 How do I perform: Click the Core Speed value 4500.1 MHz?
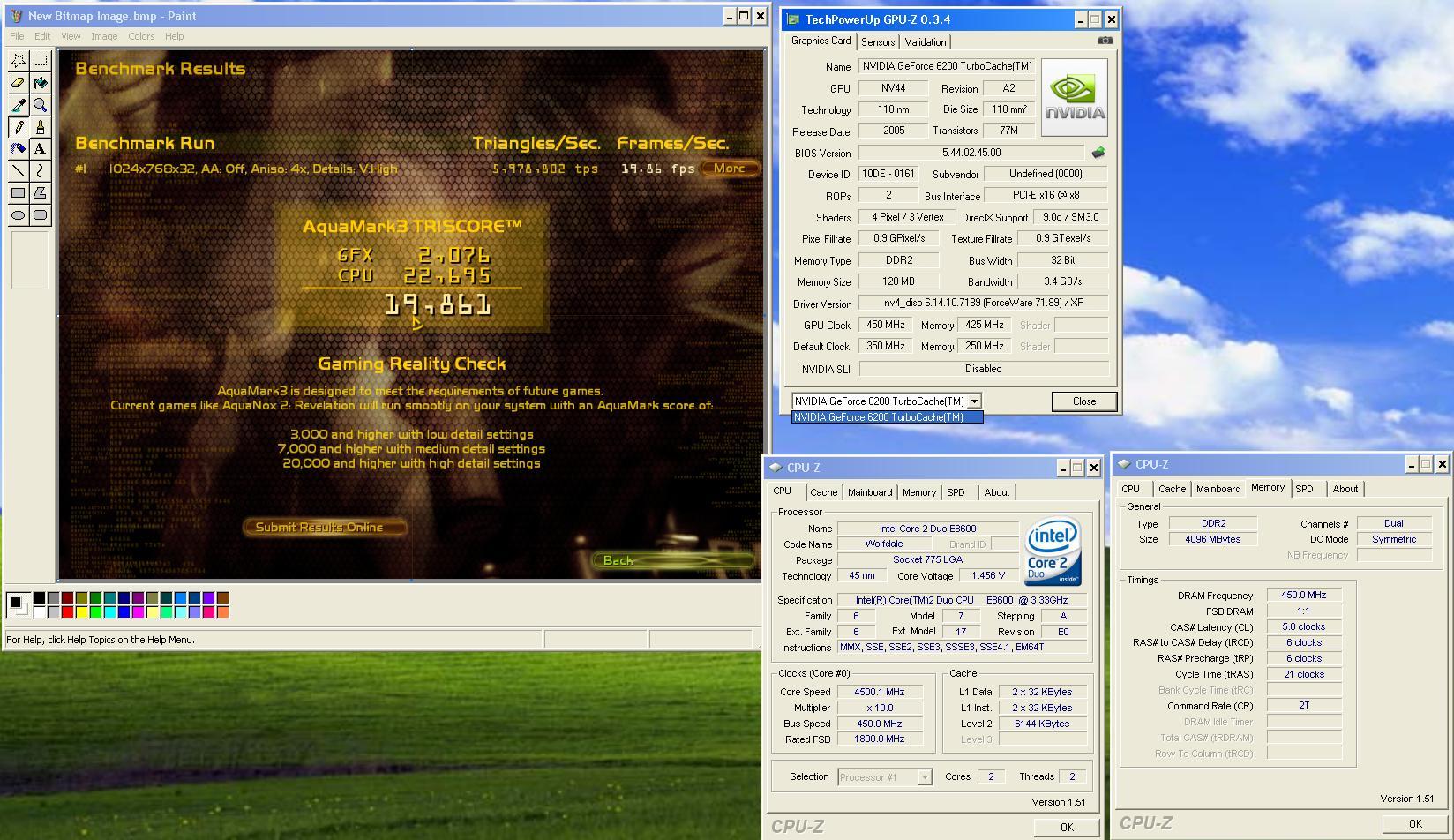click(x=880, y=692)
